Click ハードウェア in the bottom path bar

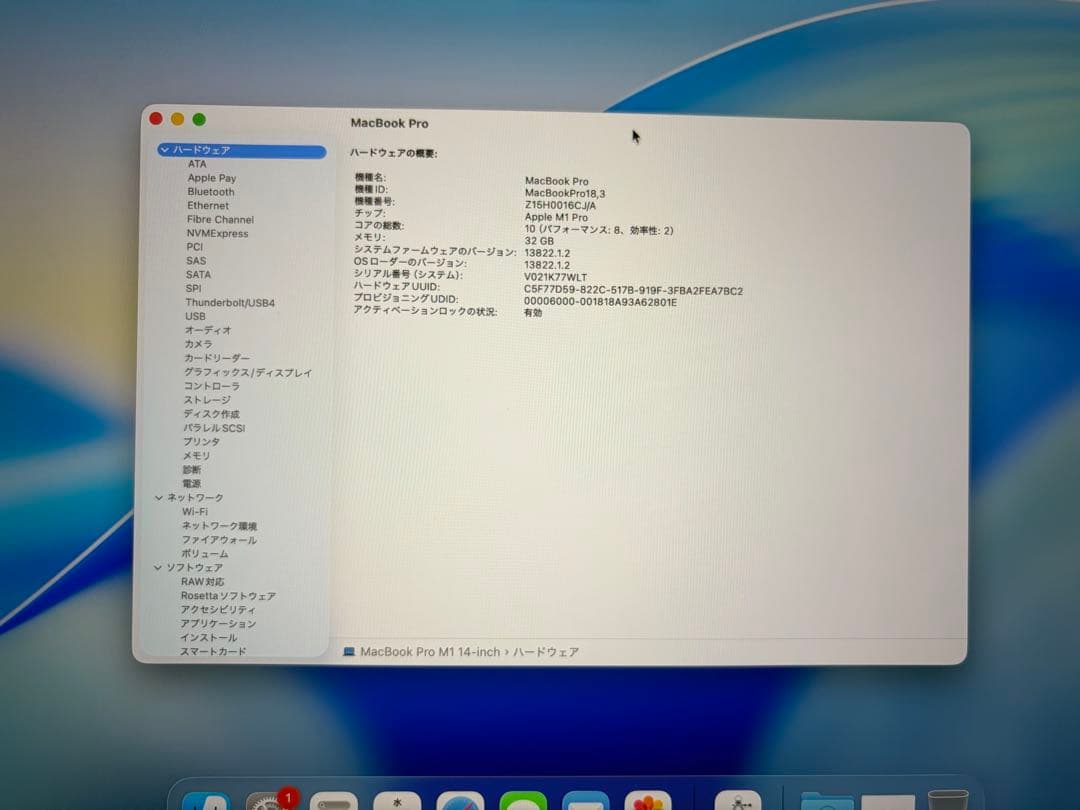tap(546, 652)
